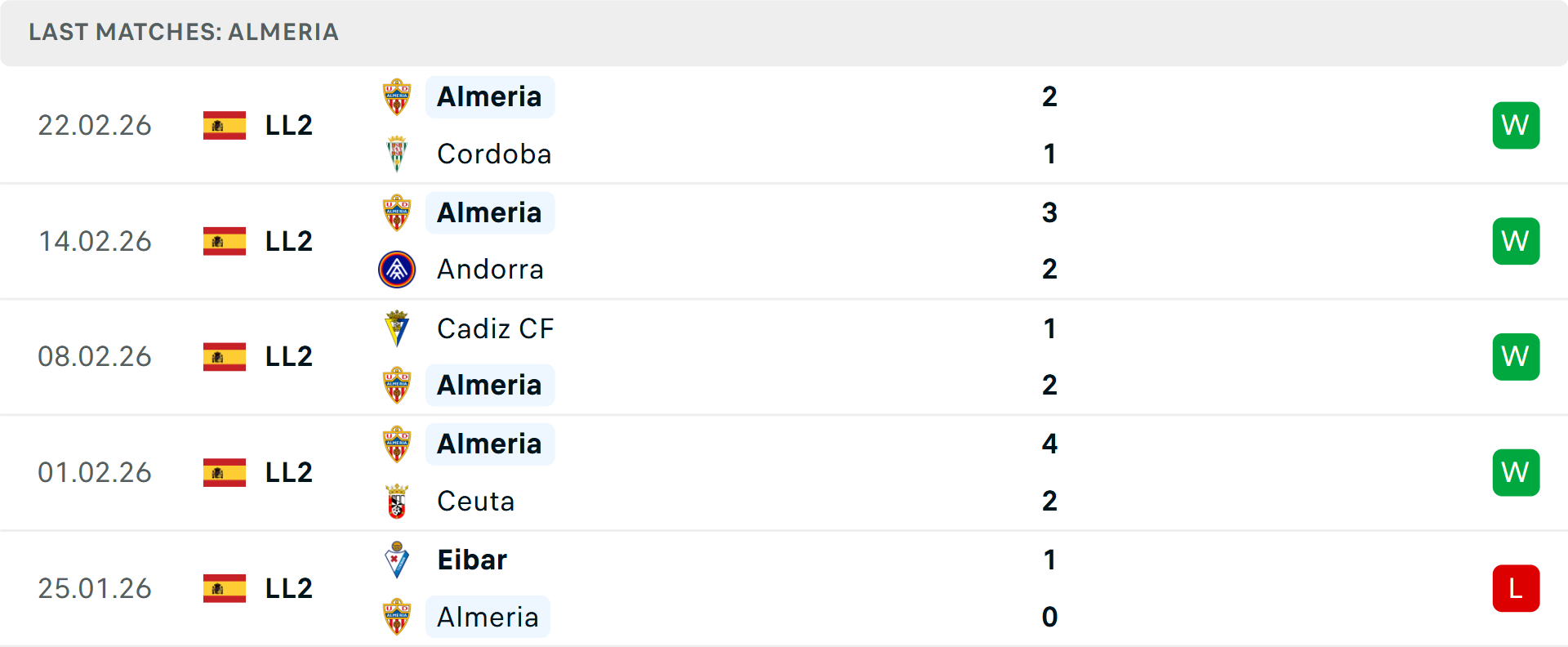Open the Ceuta team link

point(475,502)
